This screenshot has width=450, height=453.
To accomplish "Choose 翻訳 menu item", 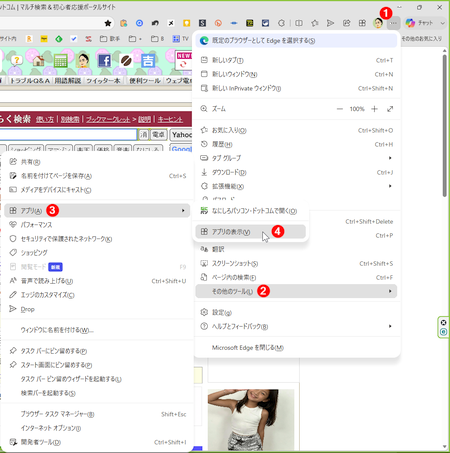I will pos(296,249).
